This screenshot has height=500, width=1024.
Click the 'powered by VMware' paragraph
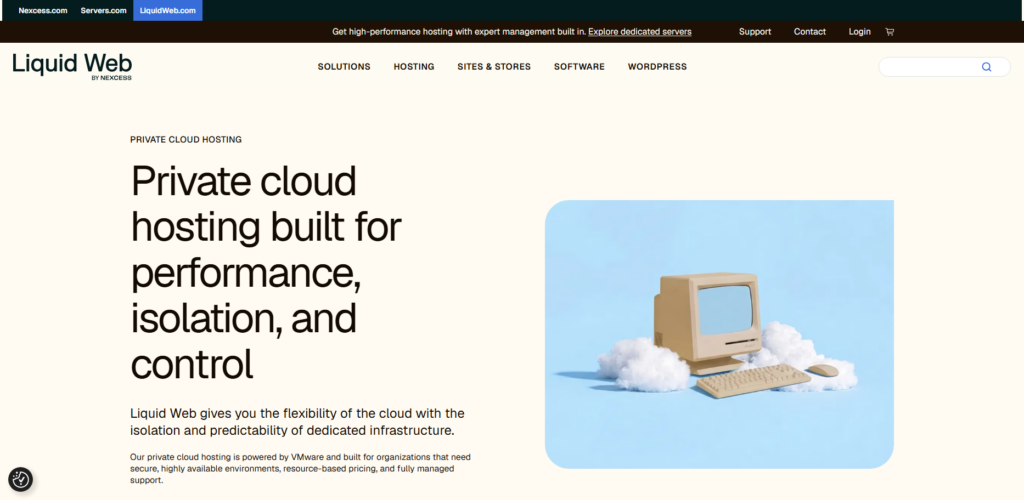point(300,468)
